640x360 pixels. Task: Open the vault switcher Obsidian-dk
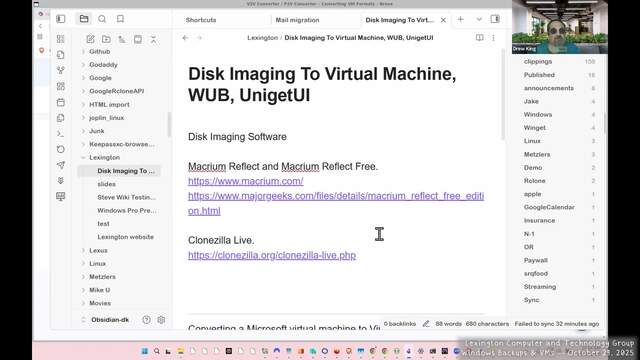pos(110,320)
